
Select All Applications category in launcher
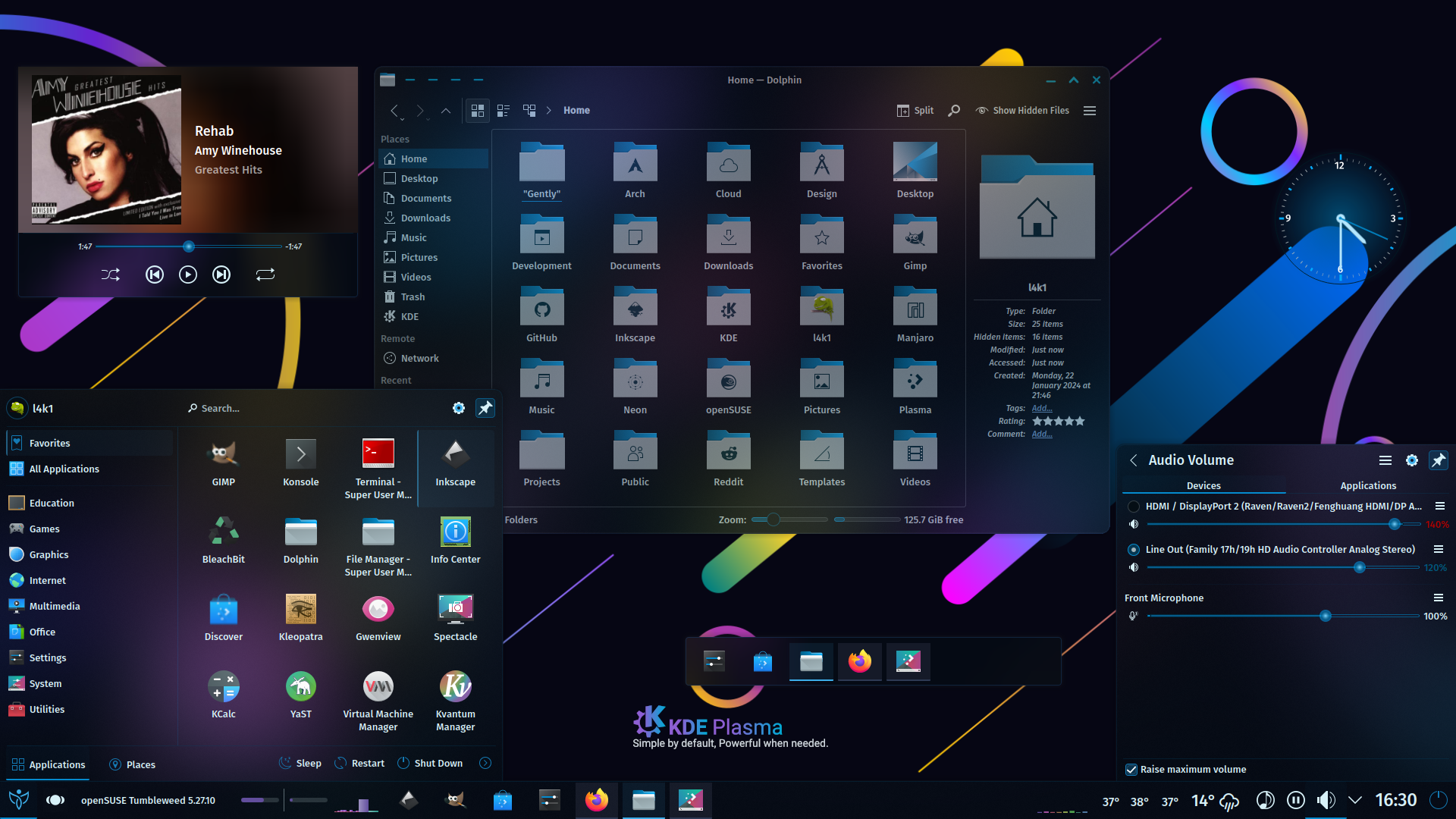(x=89, y=469)
